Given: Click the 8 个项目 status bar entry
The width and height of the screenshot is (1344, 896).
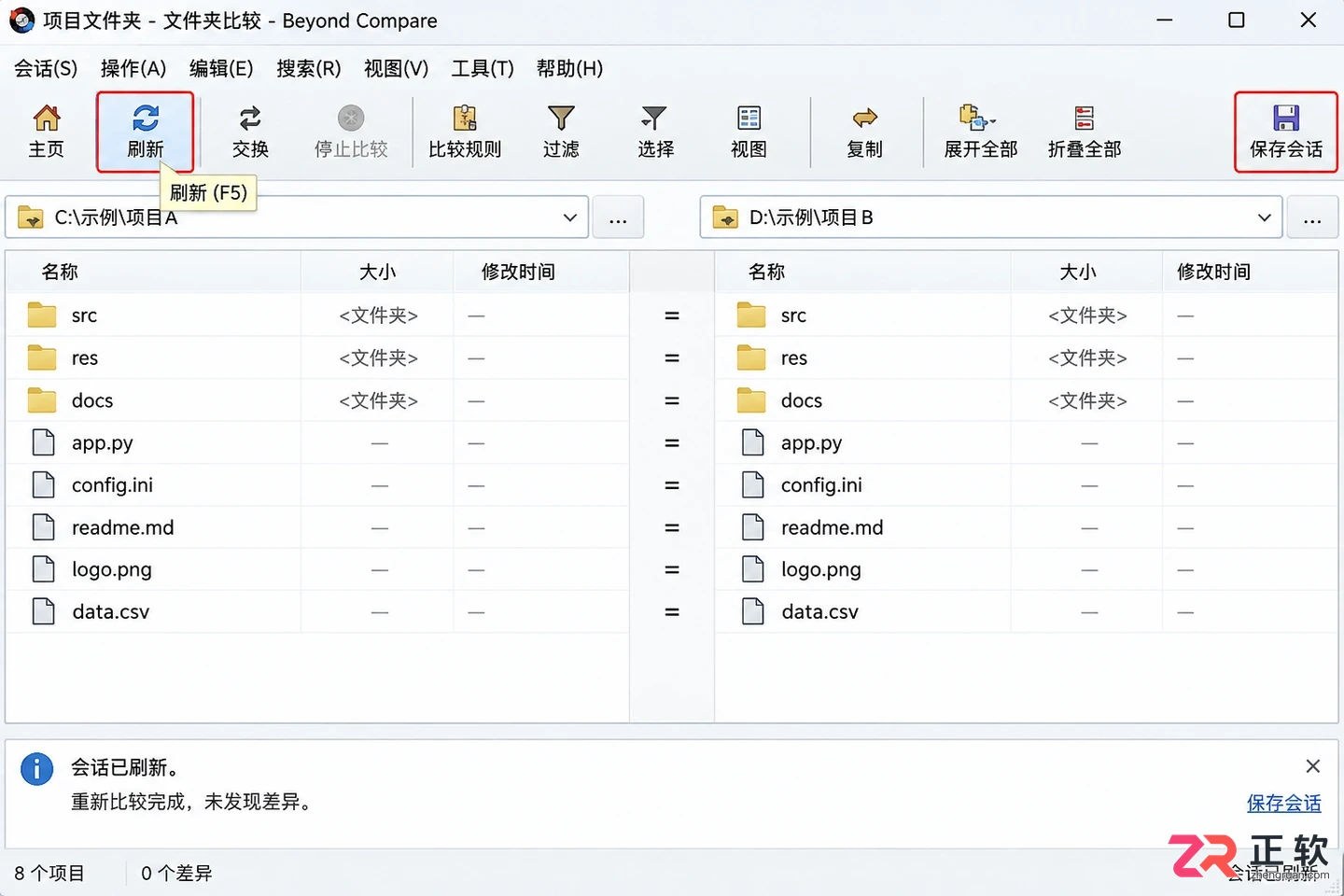Looking at the screenshot, I should pos(49,874).
